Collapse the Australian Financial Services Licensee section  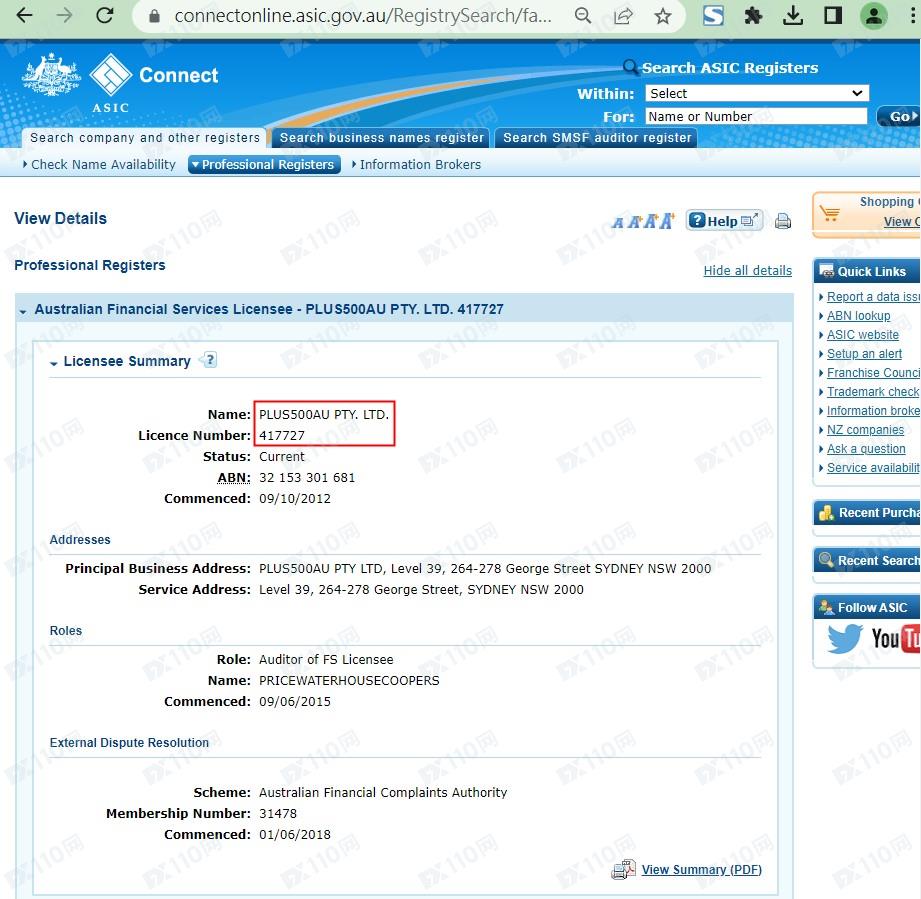point(23,311)
